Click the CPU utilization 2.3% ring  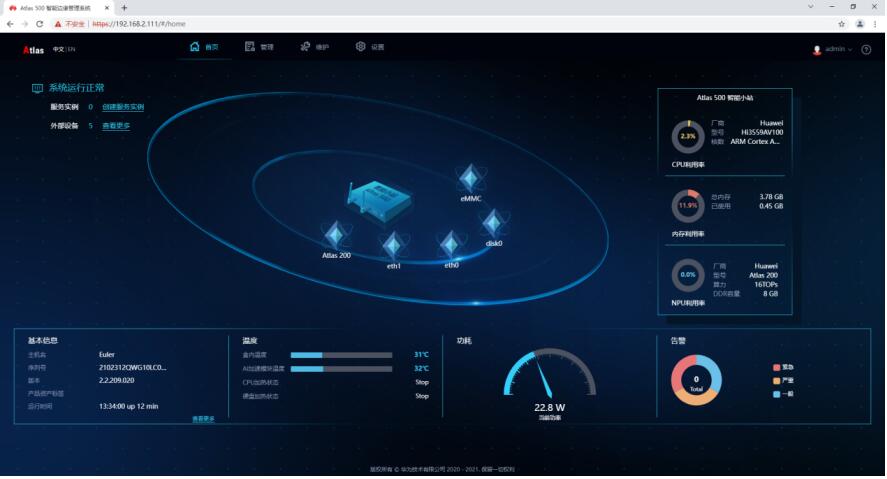pos(688,136)
